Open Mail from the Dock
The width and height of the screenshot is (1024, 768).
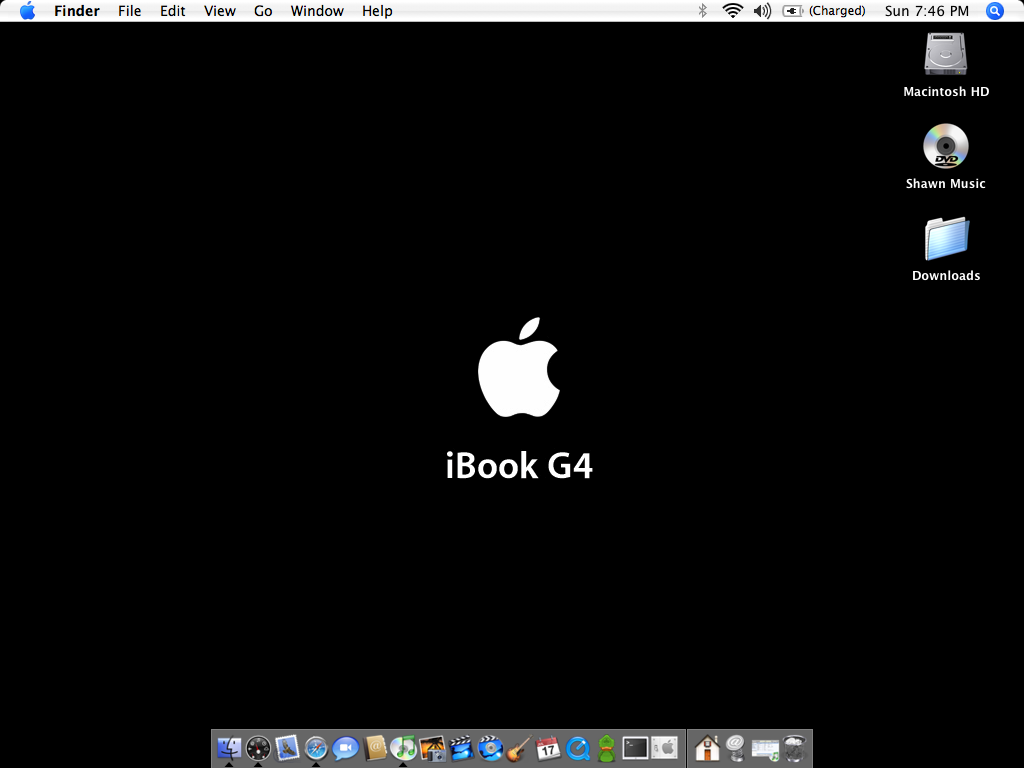[287, 748]
